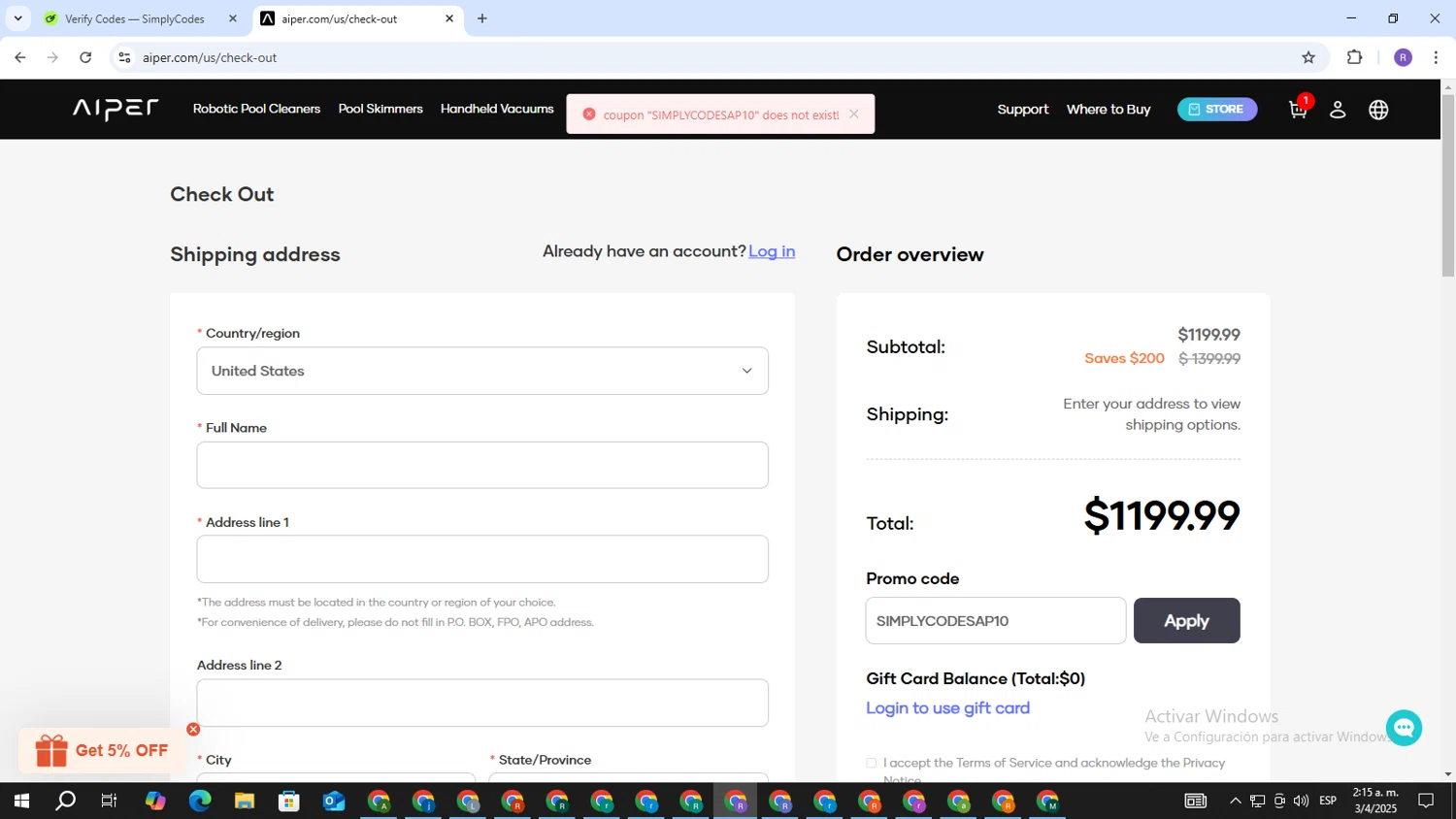Open the shopping cart icon
Image resolution: width=1456 pixels, height=819 pixels.
click(1299, 109)
